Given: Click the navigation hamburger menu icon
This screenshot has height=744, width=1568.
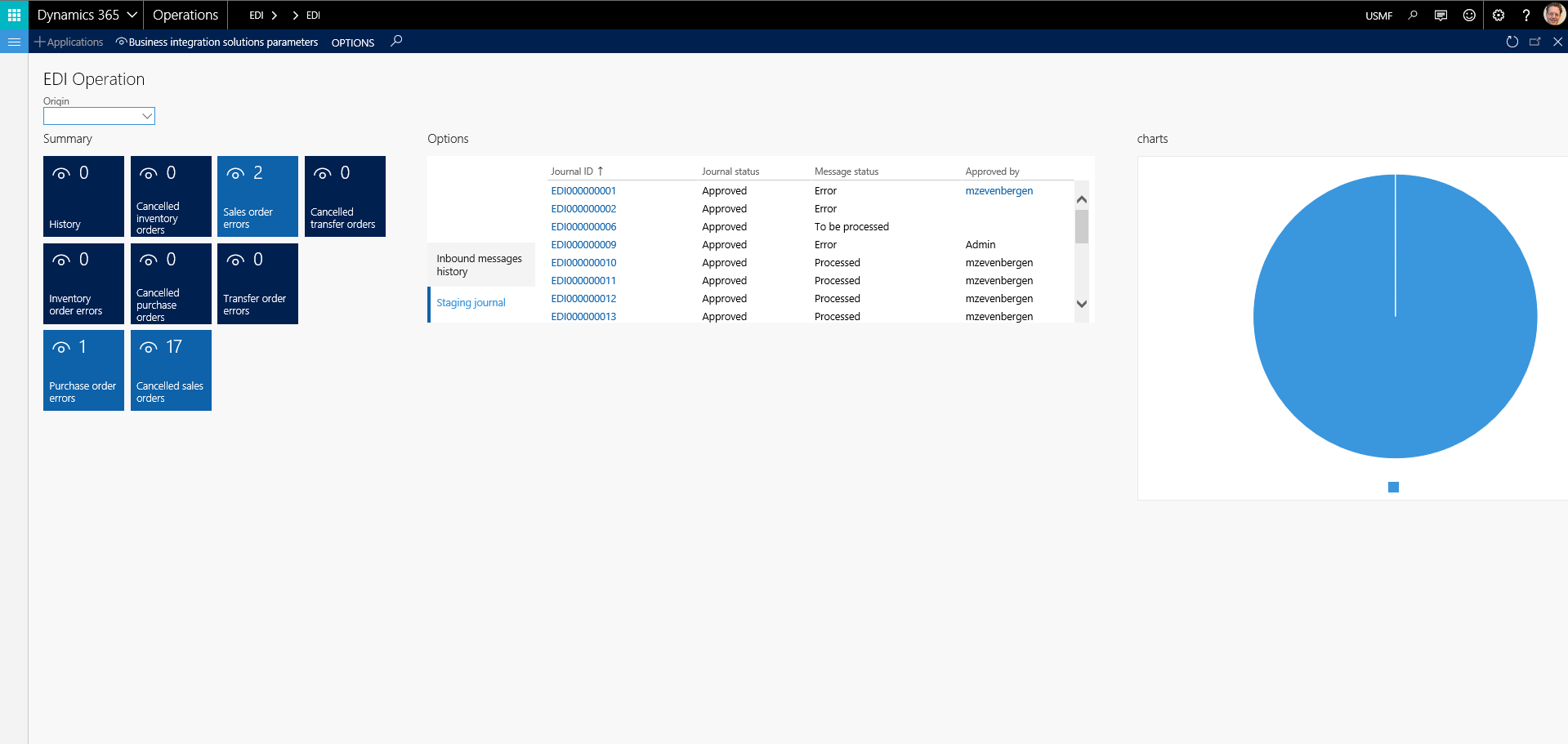Looking at the screenshot, I should (x=13, y=42).
